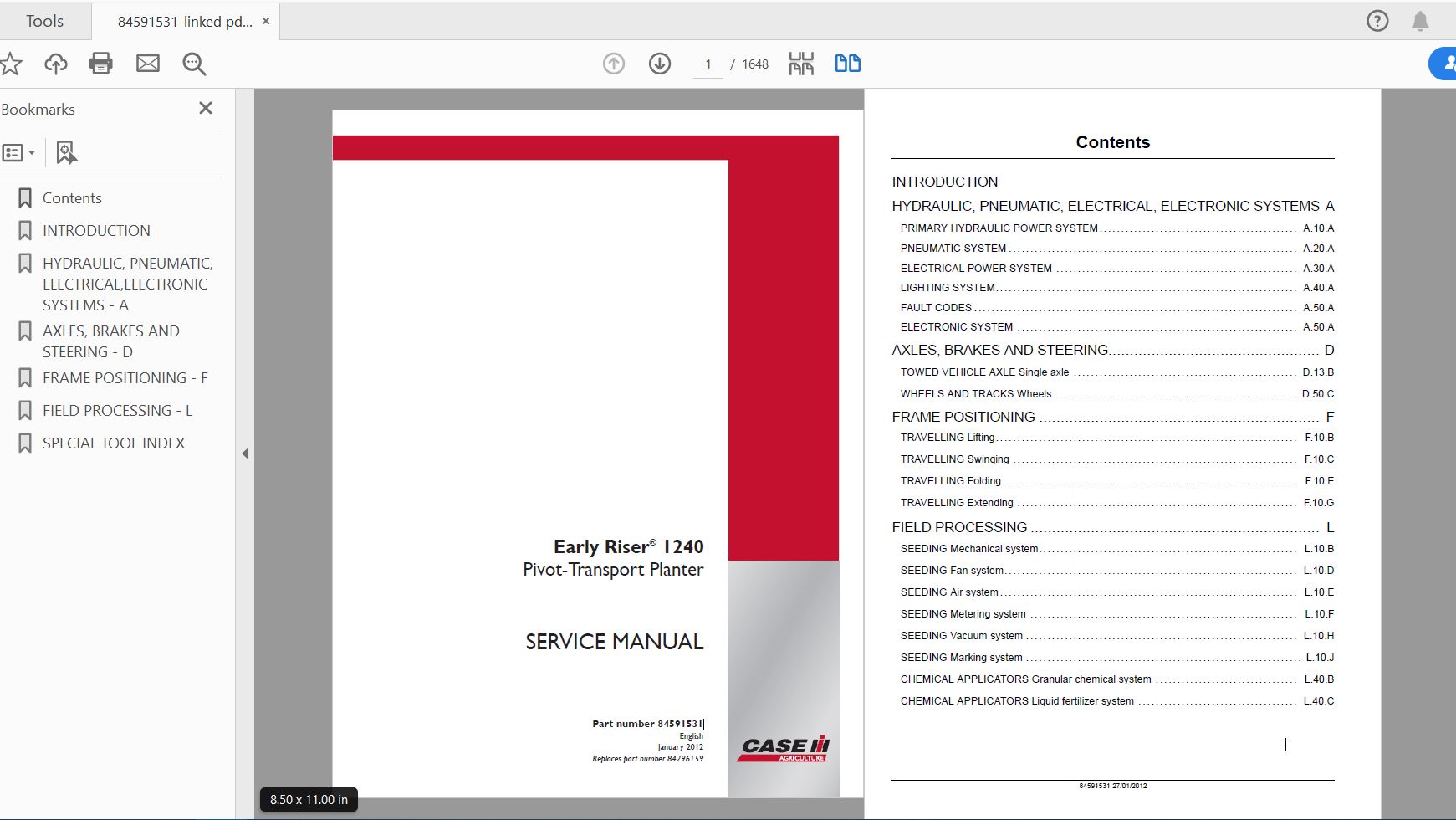This screenshot has height=820, width=1456.
Task: Create a new bookmark in the panel
Action: point(65,152)
